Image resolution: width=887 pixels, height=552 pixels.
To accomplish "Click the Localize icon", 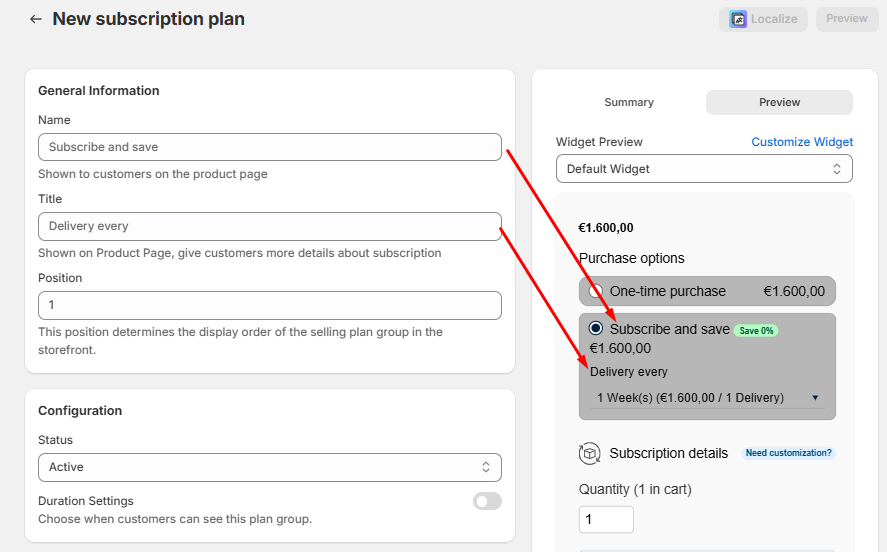I will tap(739, 19).
